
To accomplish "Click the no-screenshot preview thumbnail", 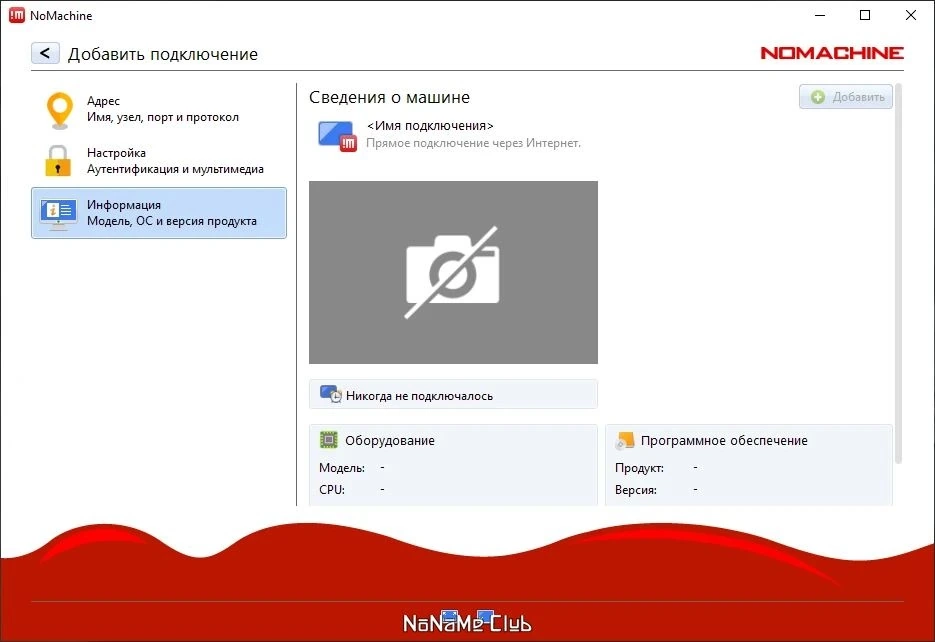I will click(453, 272).
